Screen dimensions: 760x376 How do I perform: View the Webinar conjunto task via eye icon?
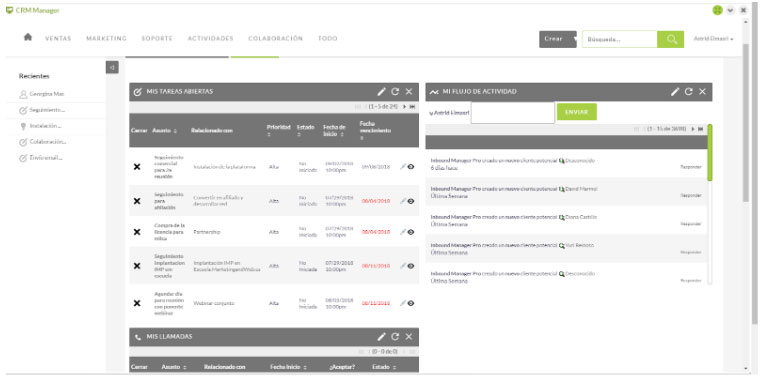click(x=411, y=303)
